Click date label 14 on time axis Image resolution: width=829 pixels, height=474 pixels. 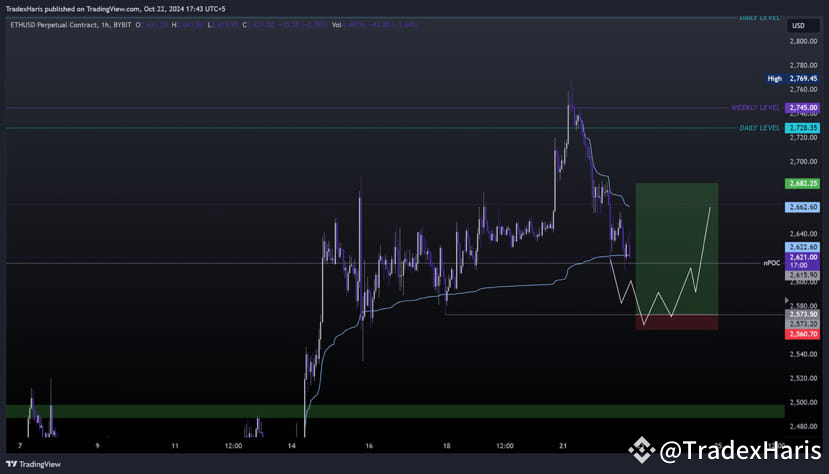point(292,446)
